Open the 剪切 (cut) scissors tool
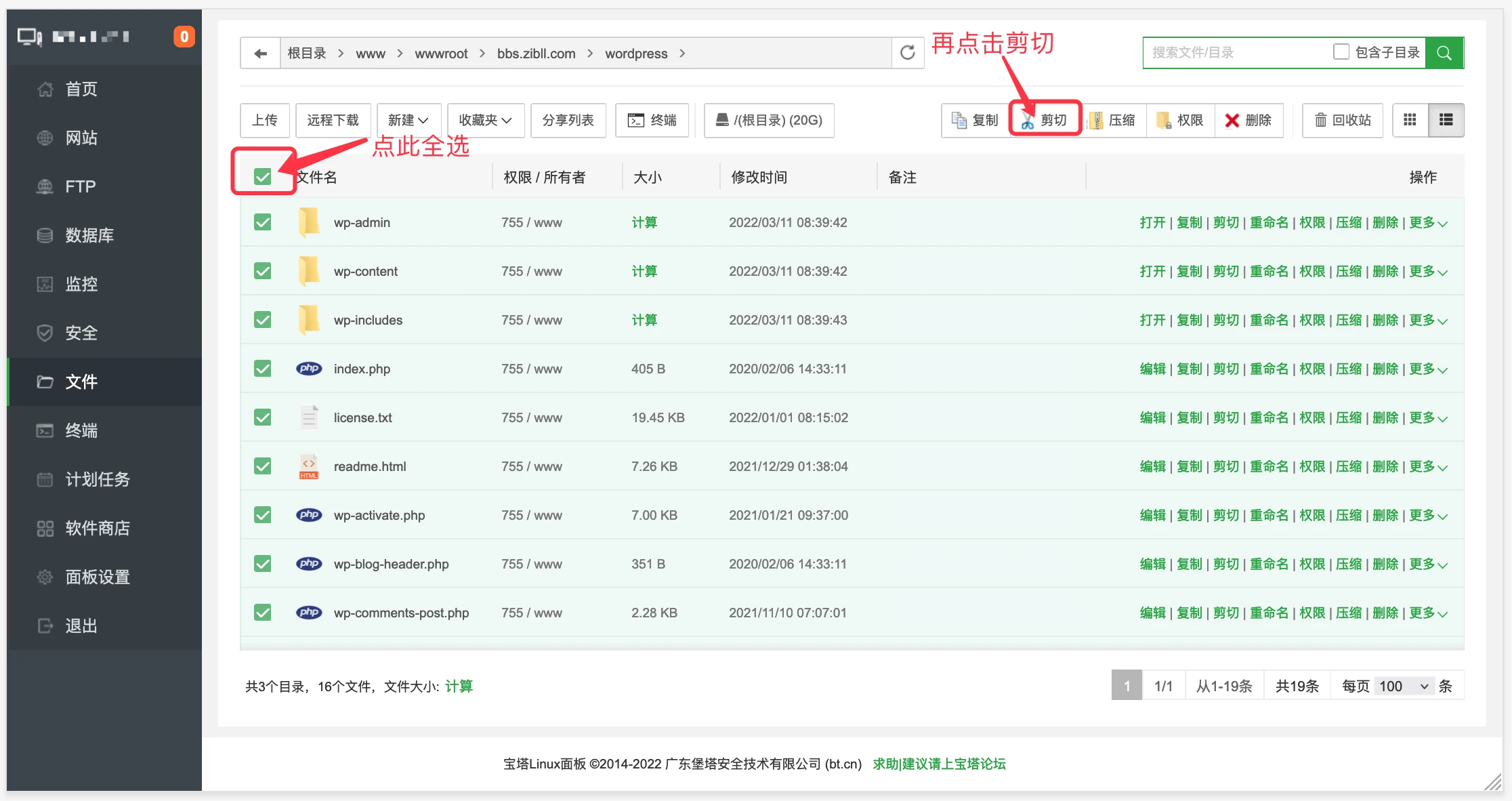This screenshot has height=801, width=1512. [1045, 120]
